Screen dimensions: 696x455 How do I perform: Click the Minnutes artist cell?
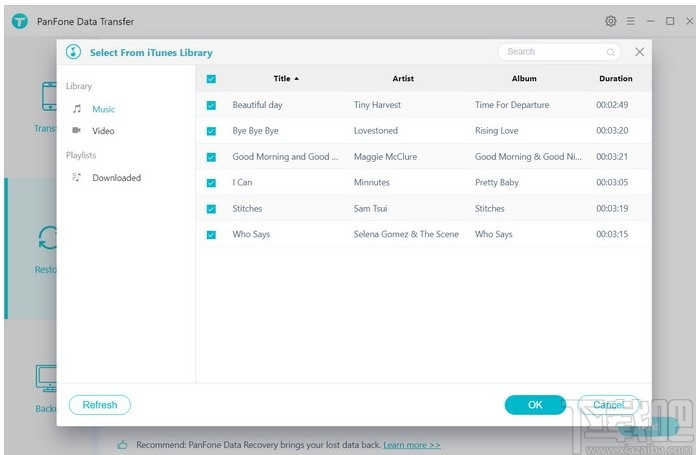(x=372, y=182)
